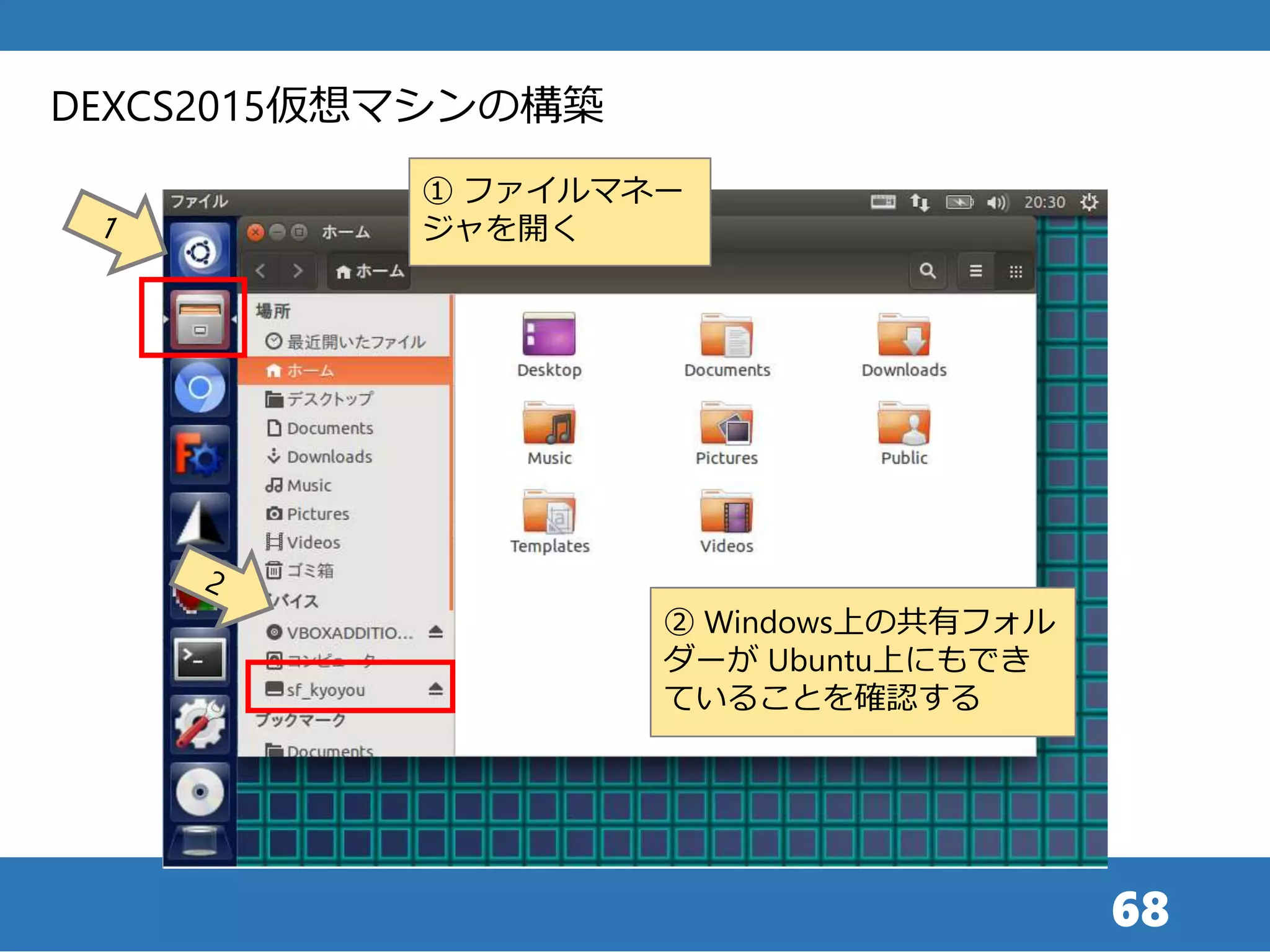Open the sound volume indicator
Viewport: 1270px width, 952px height.
pyautogui.click(x=997, y=203)
